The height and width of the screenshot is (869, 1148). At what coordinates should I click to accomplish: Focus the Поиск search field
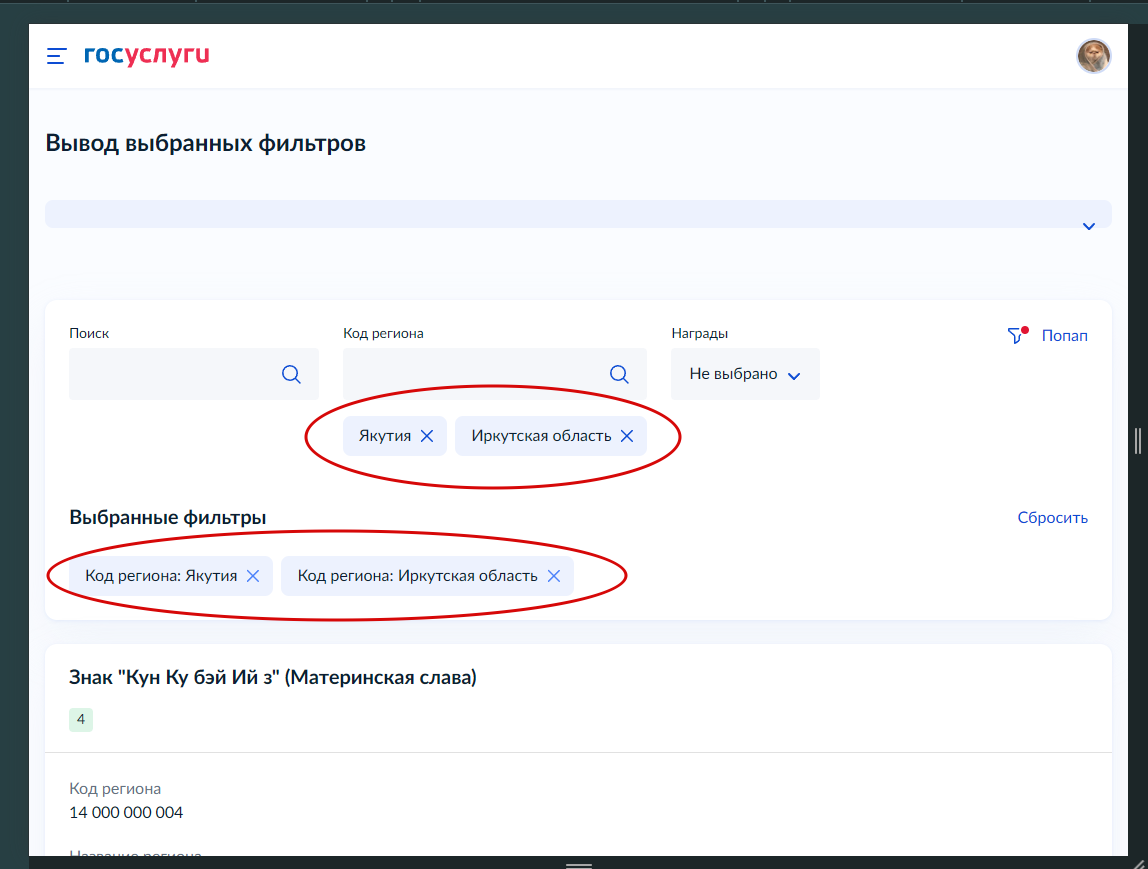click(x=170, y=374)
